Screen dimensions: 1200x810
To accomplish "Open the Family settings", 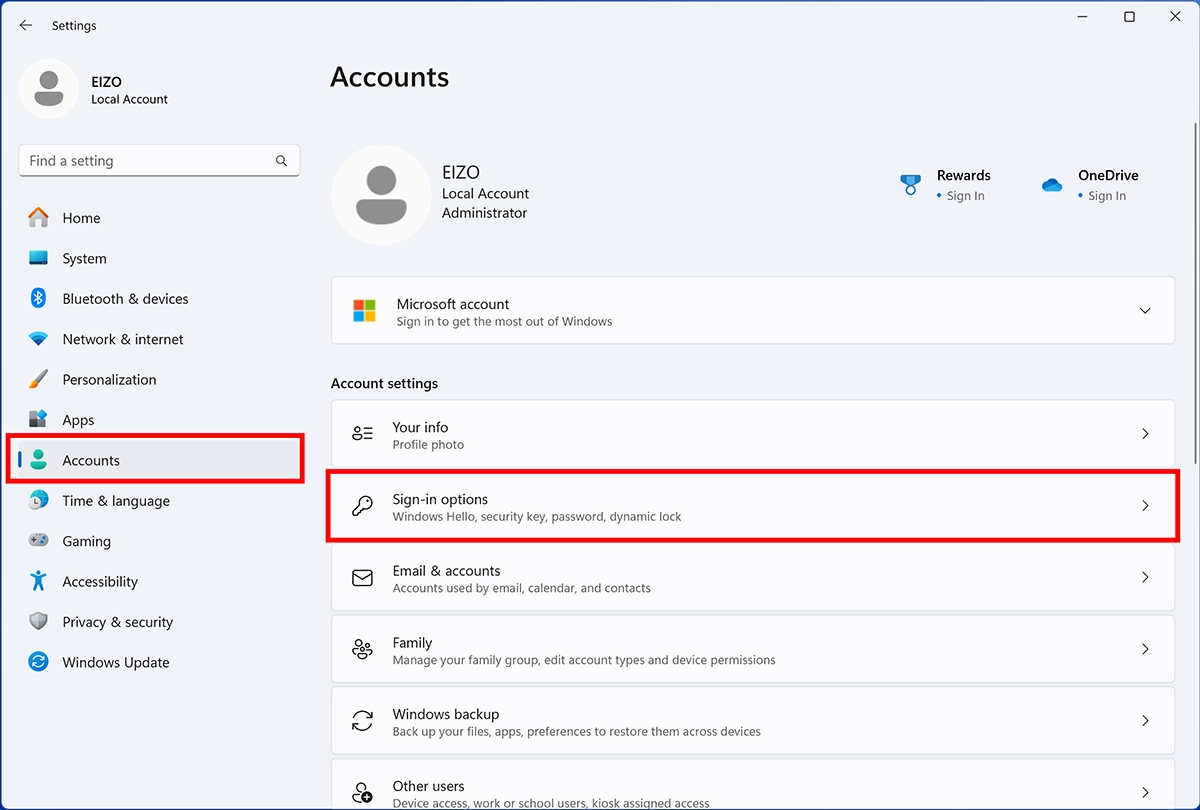I will 753,650.
